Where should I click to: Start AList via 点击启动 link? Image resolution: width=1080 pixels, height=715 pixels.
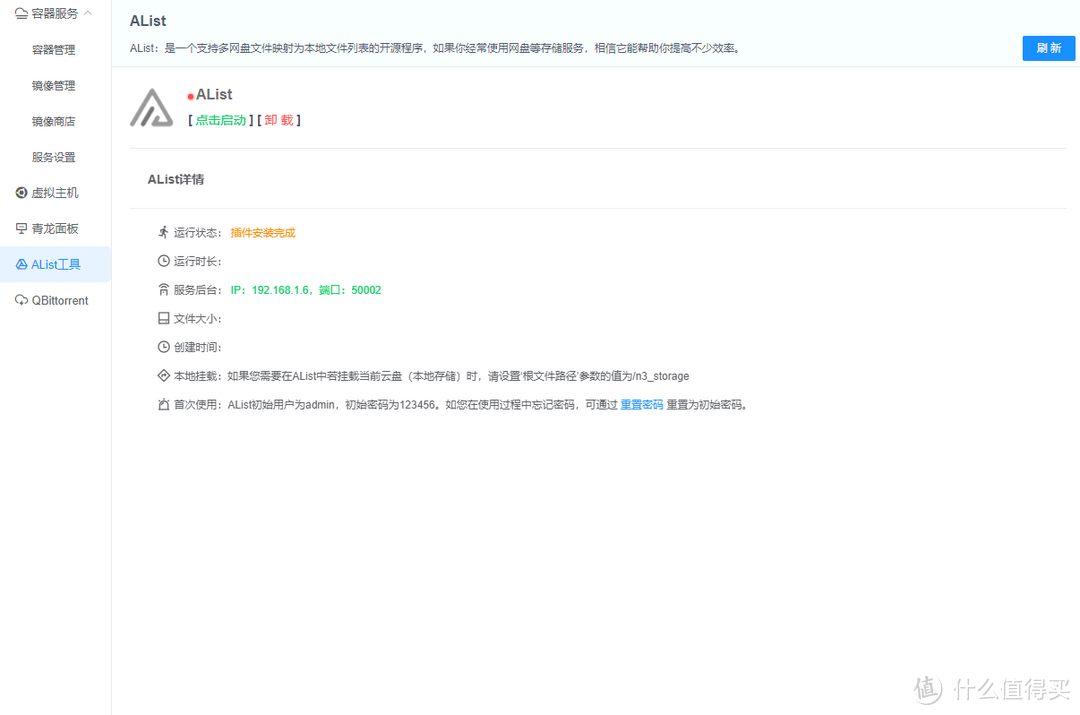[220, 120]
